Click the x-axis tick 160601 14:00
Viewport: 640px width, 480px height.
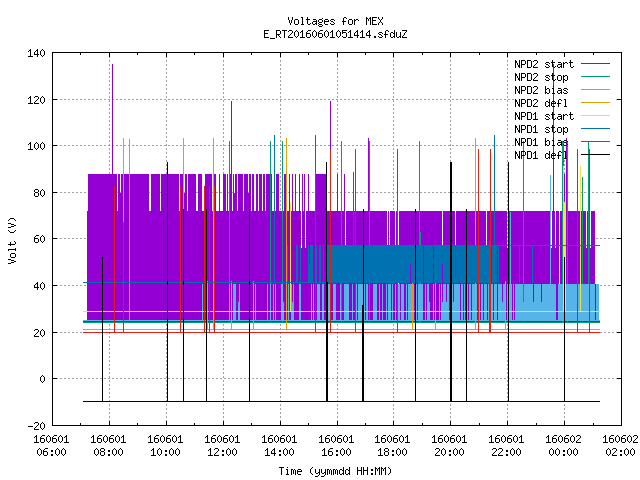click(279, 446)
